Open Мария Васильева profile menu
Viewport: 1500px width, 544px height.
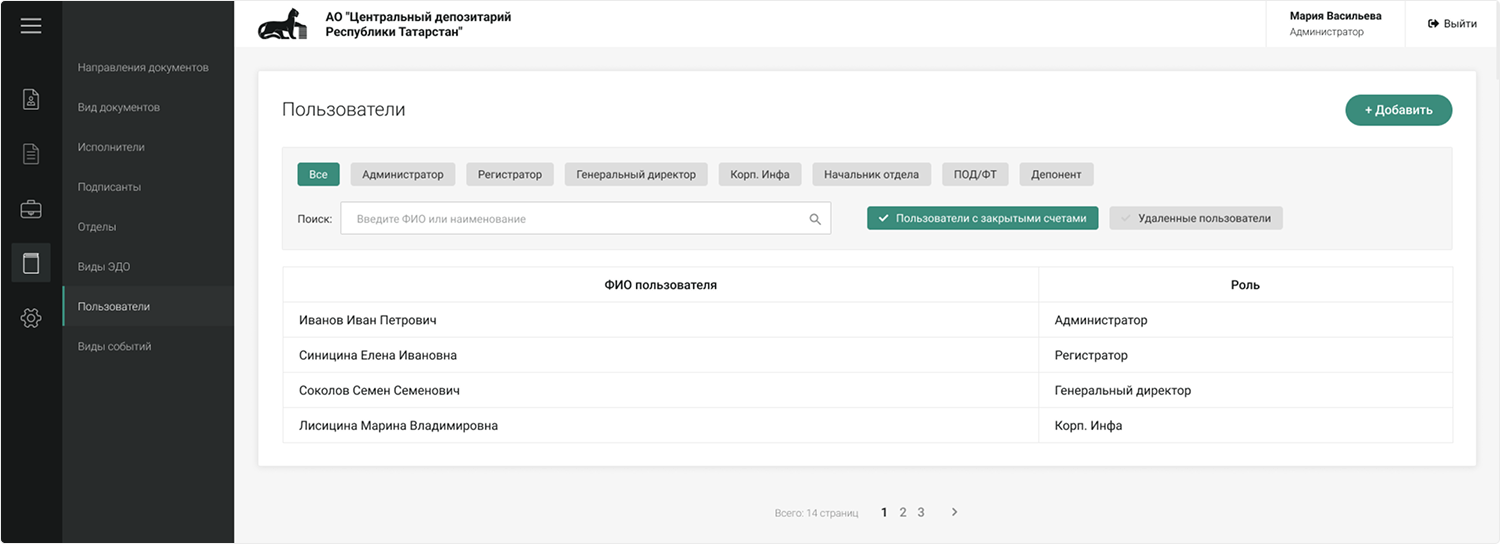click(x=1334, y=24)
